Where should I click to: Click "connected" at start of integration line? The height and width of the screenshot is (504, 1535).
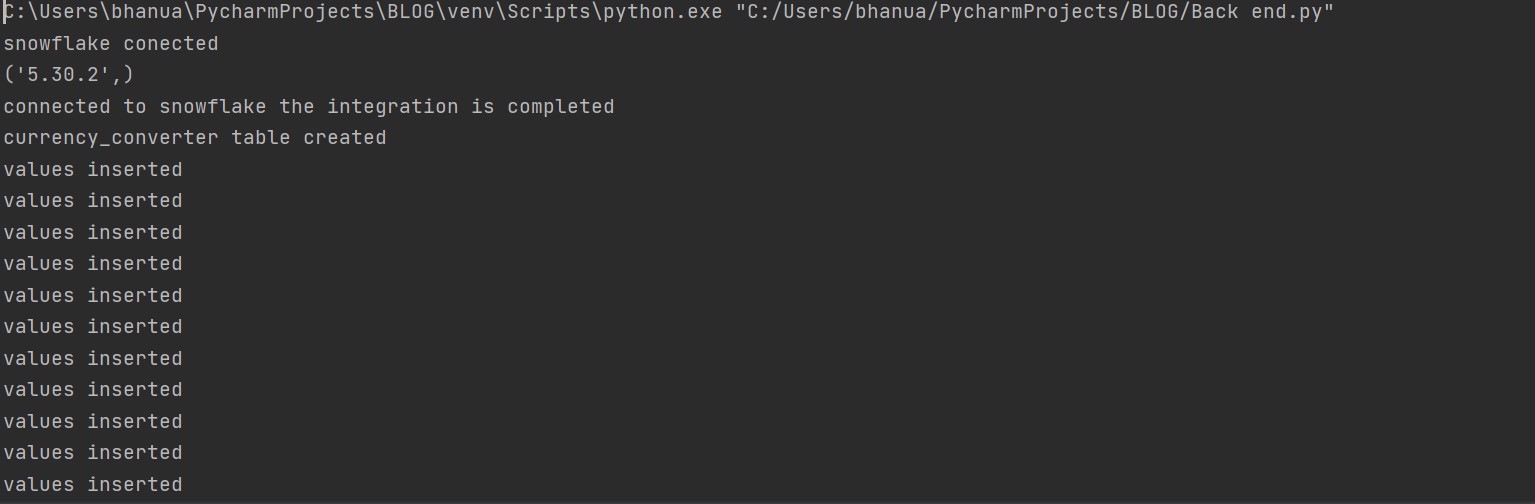click(57, 107)
